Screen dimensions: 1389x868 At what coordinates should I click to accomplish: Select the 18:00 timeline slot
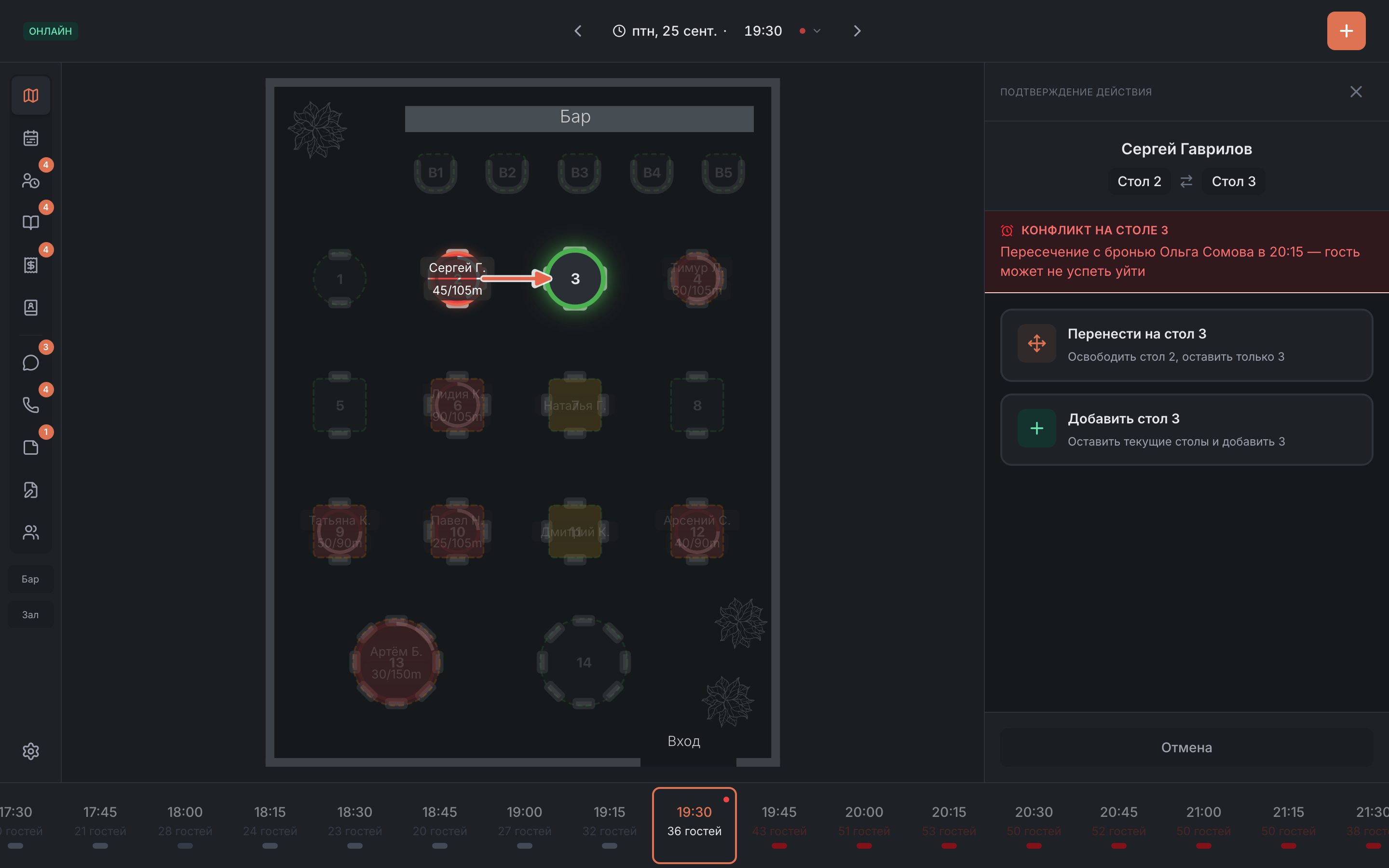(185, 825)
